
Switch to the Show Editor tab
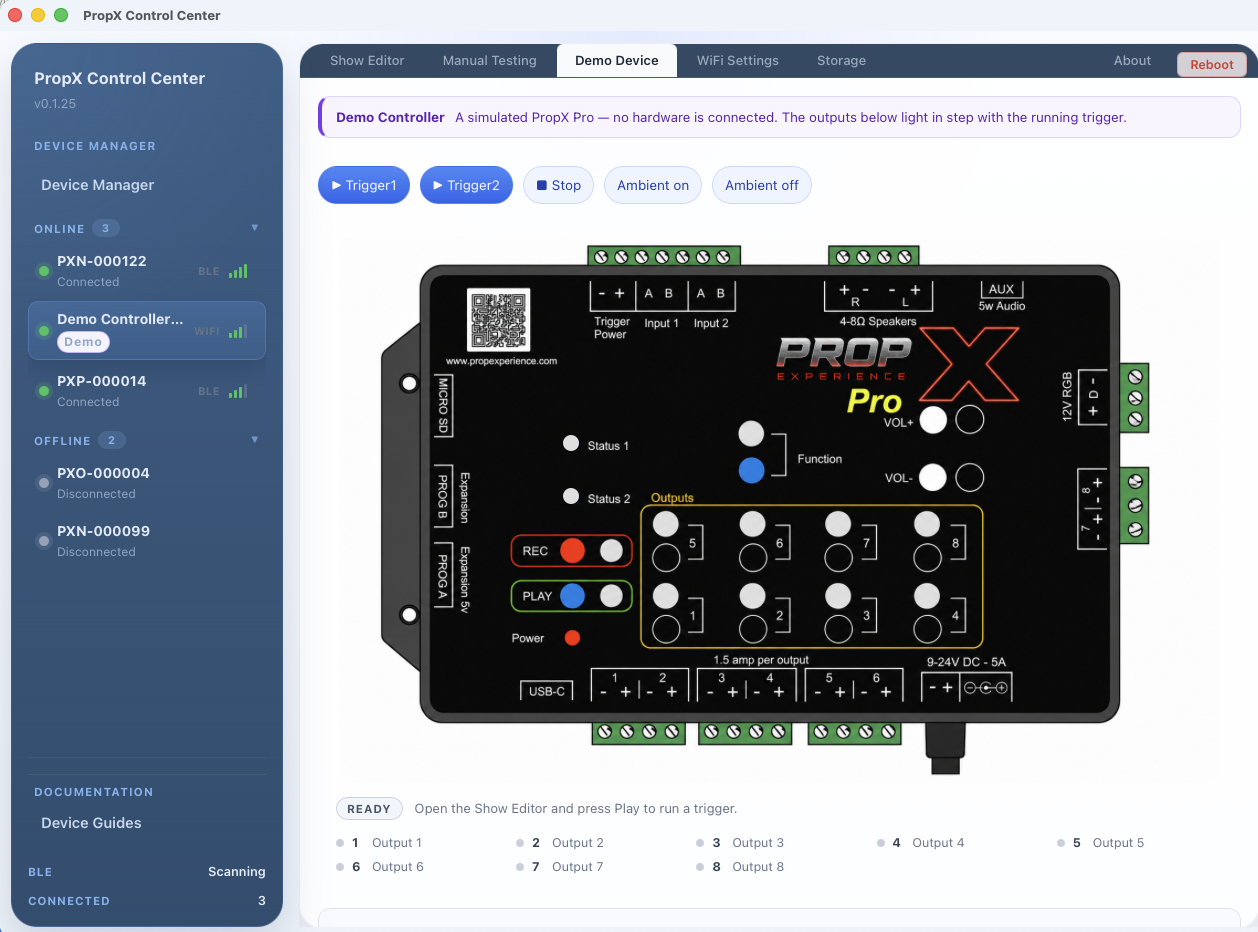coord(367,60)
